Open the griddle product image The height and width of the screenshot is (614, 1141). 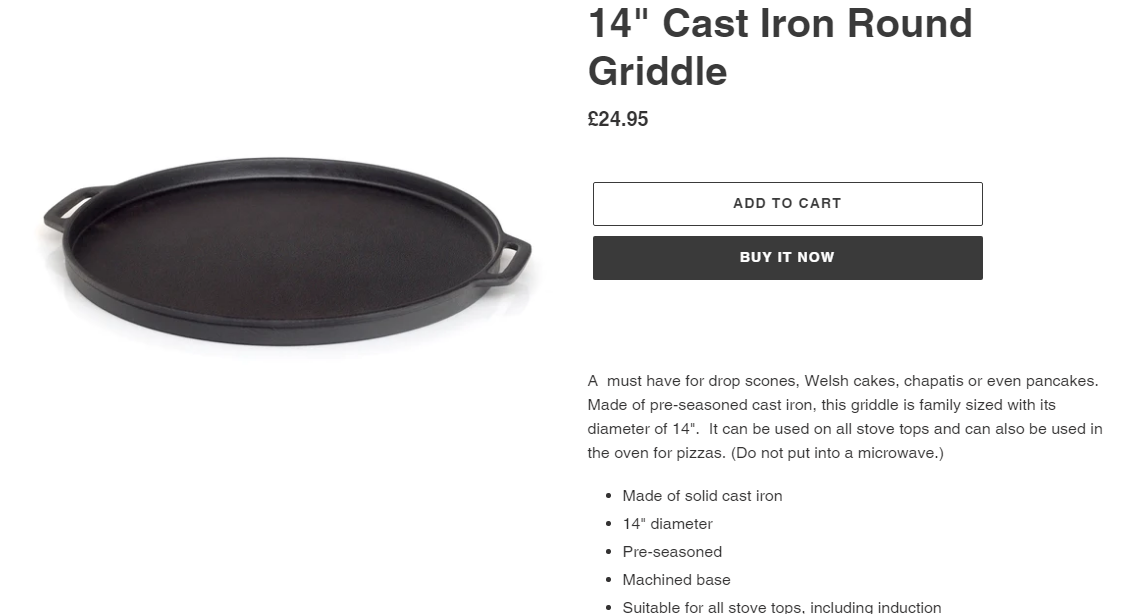286,252
